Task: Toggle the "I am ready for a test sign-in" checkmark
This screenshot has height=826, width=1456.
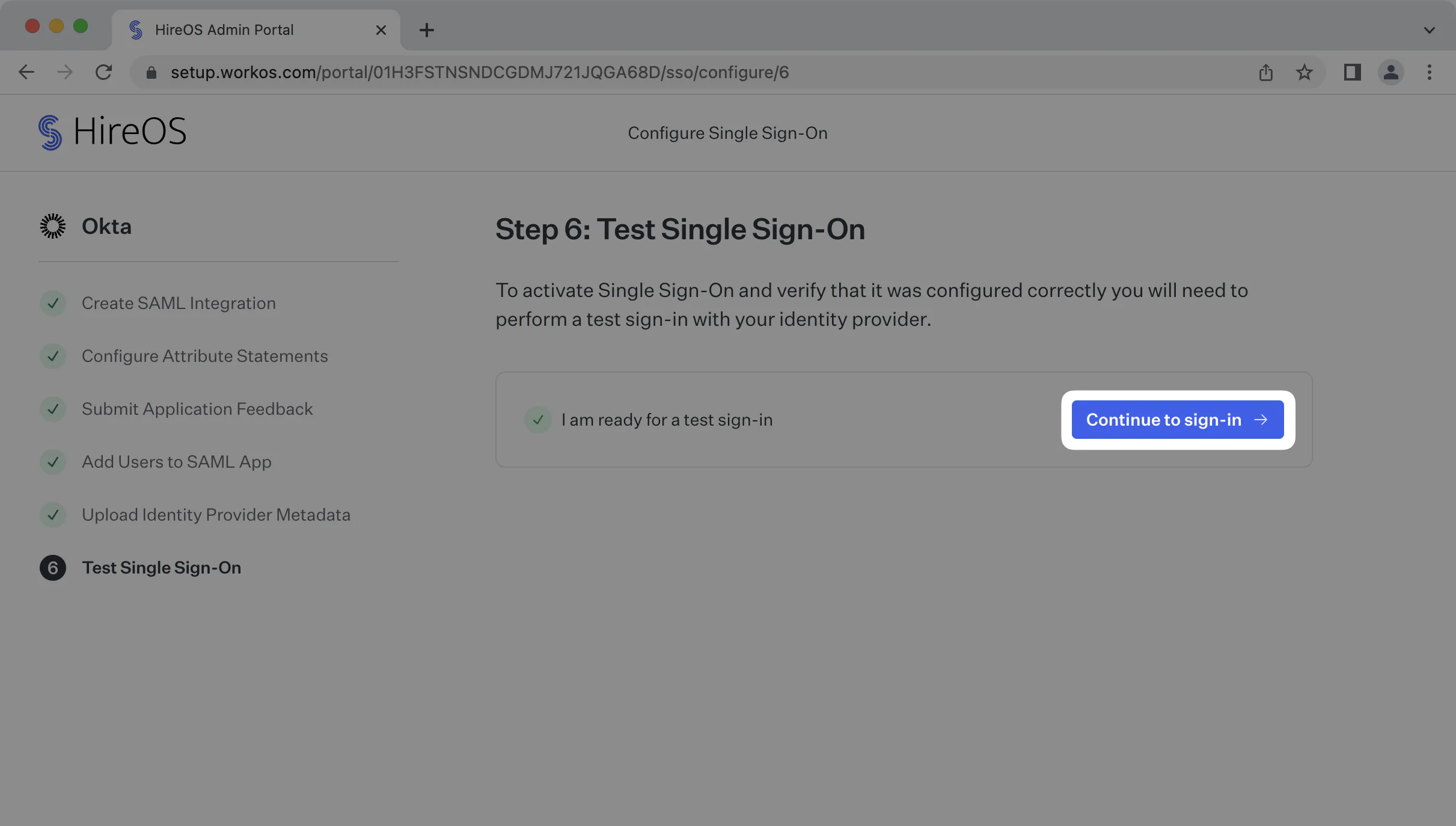Action: click(538, 420)
